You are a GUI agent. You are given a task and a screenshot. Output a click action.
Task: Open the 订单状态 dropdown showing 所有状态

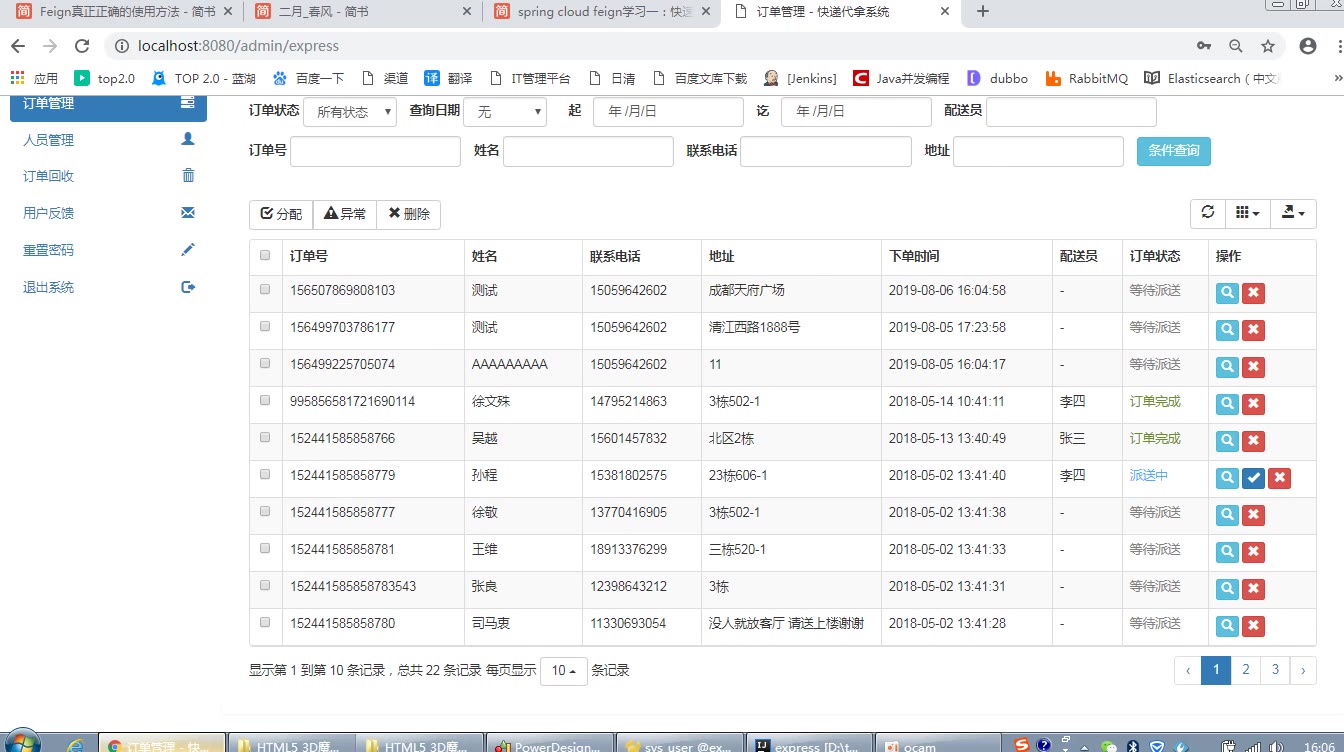click(350, 112)
